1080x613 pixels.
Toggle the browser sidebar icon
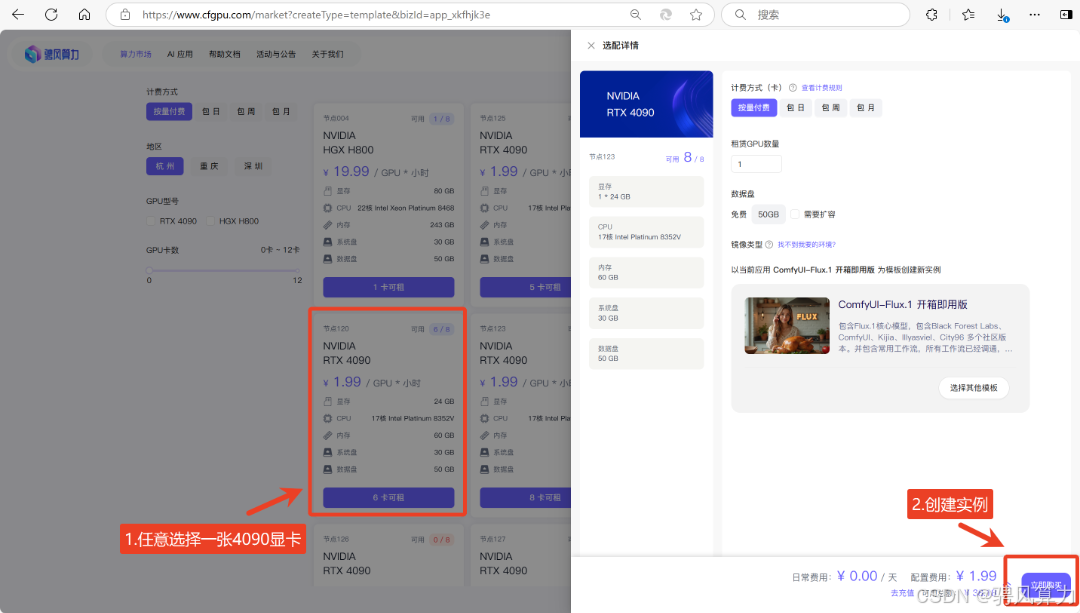(1066, 14)
